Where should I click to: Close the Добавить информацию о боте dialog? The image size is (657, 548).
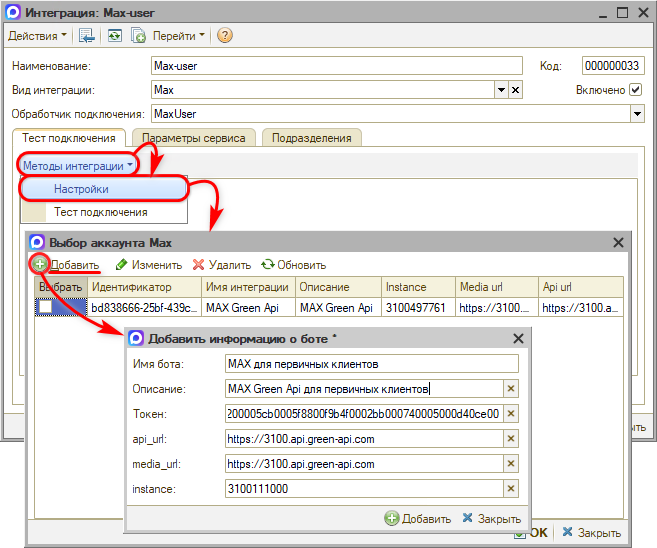[518, 339]
